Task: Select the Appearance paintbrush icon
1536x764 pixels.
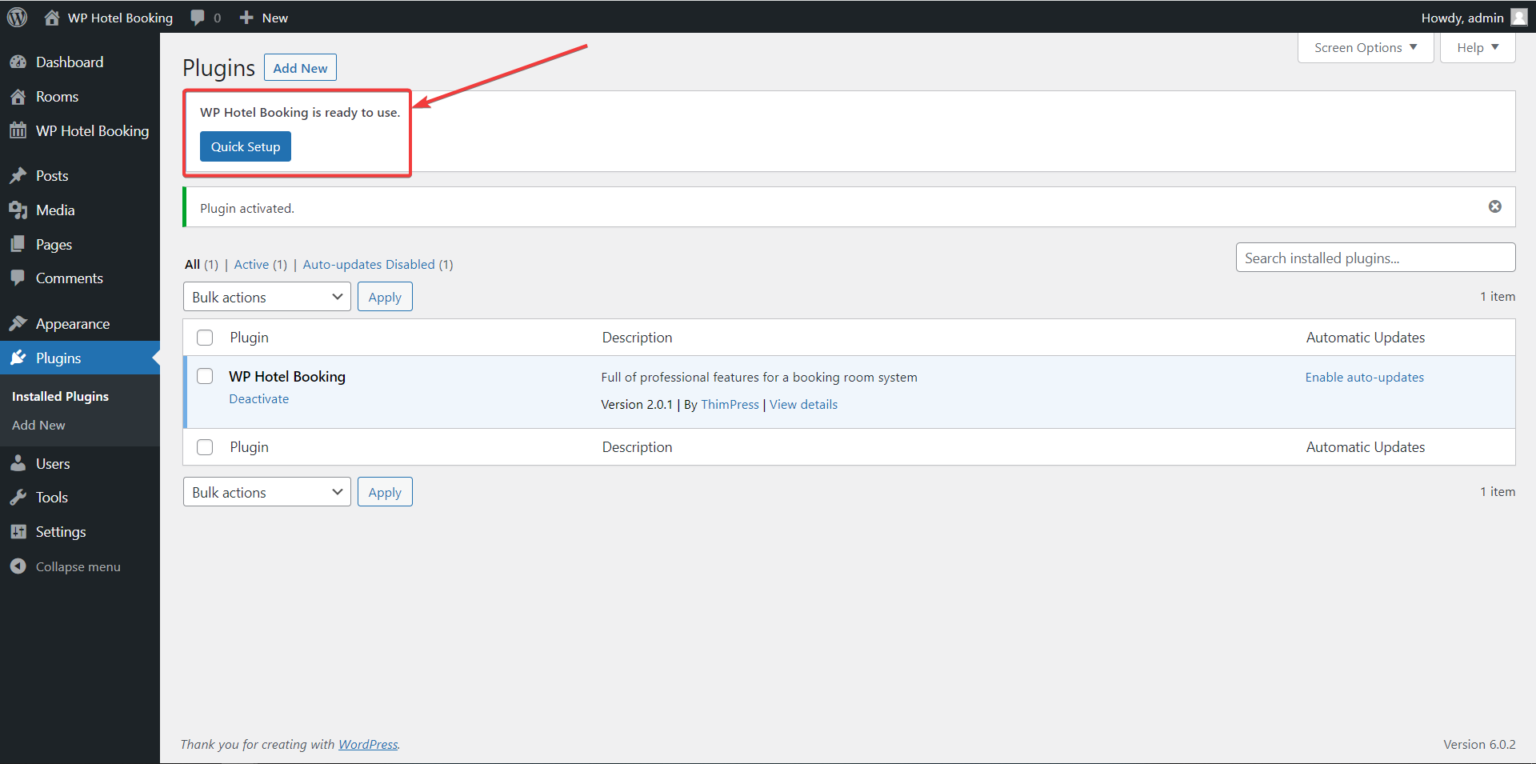Action: point(20,323)
